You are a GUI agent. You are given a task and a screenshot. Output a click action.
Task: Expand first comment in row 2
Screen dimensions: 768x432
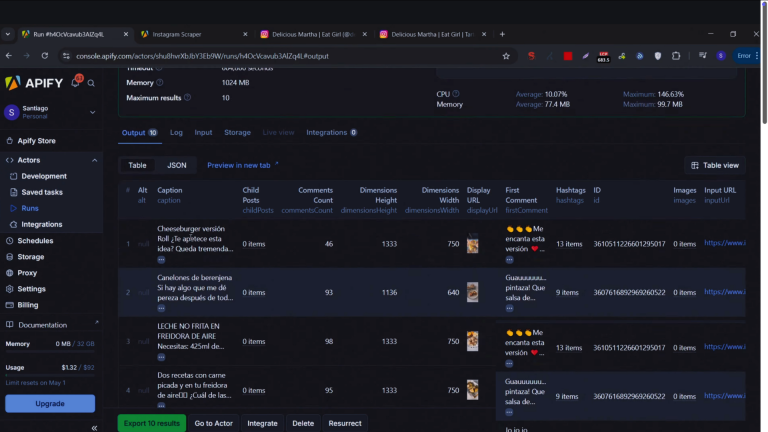(x=509, y=308)
